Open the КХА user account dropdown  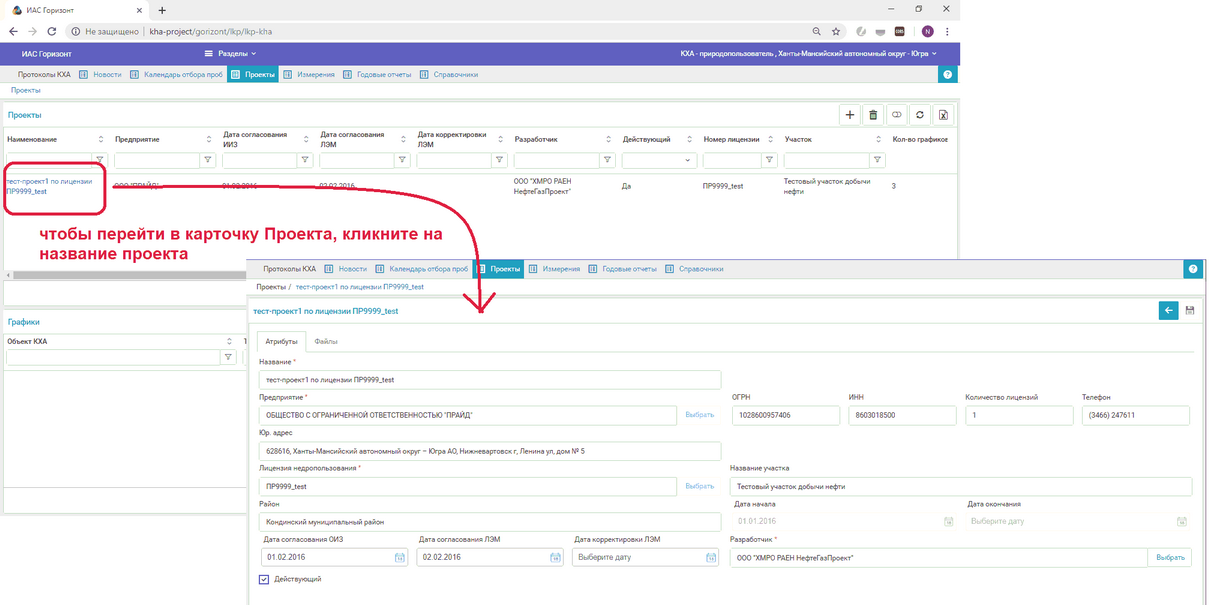[x=807, y=53]
